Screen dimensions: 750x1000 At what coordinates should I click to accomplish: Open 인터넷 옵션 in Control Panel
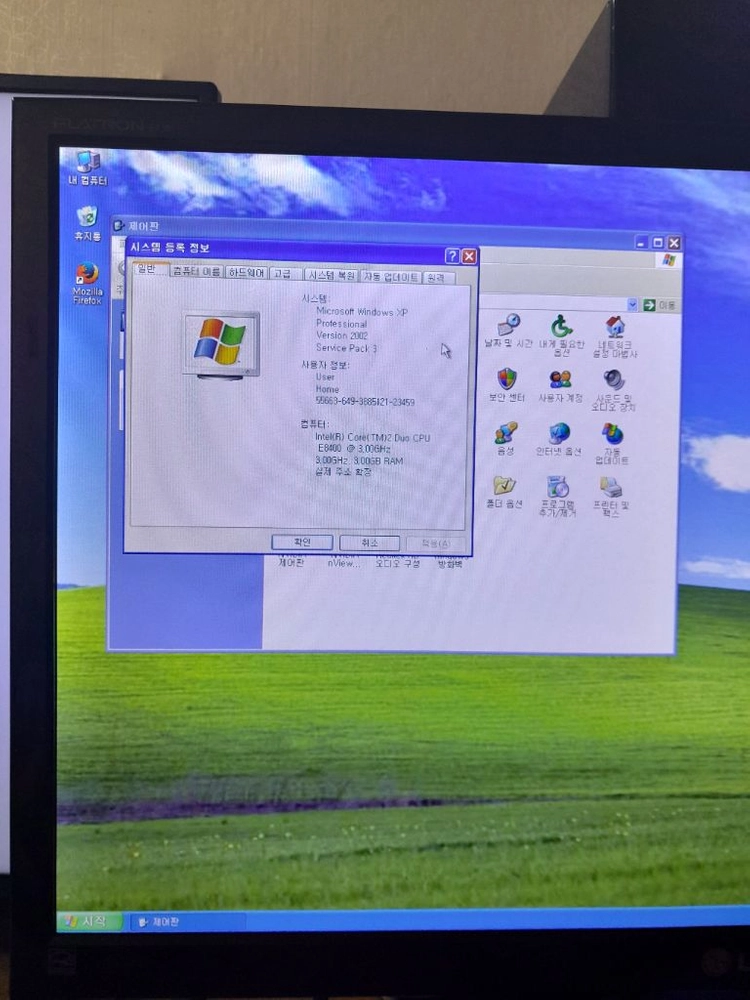pos(559,439)
